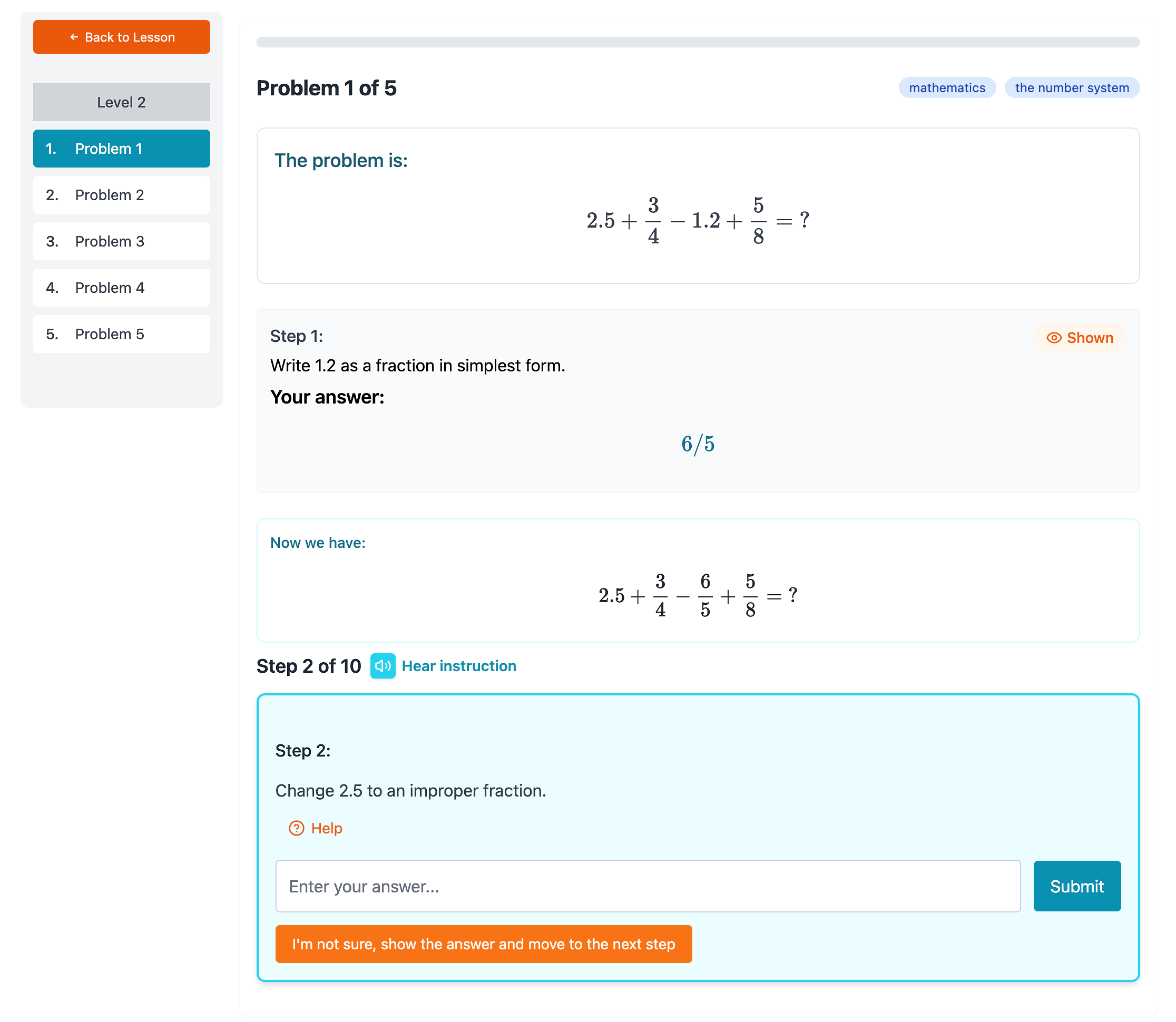Image resolution: width=1176 pixels, height=1022 pixels.
Task: Open Problem 2 in sidebar
Action: pyautogui.click(x=122, y=195)
